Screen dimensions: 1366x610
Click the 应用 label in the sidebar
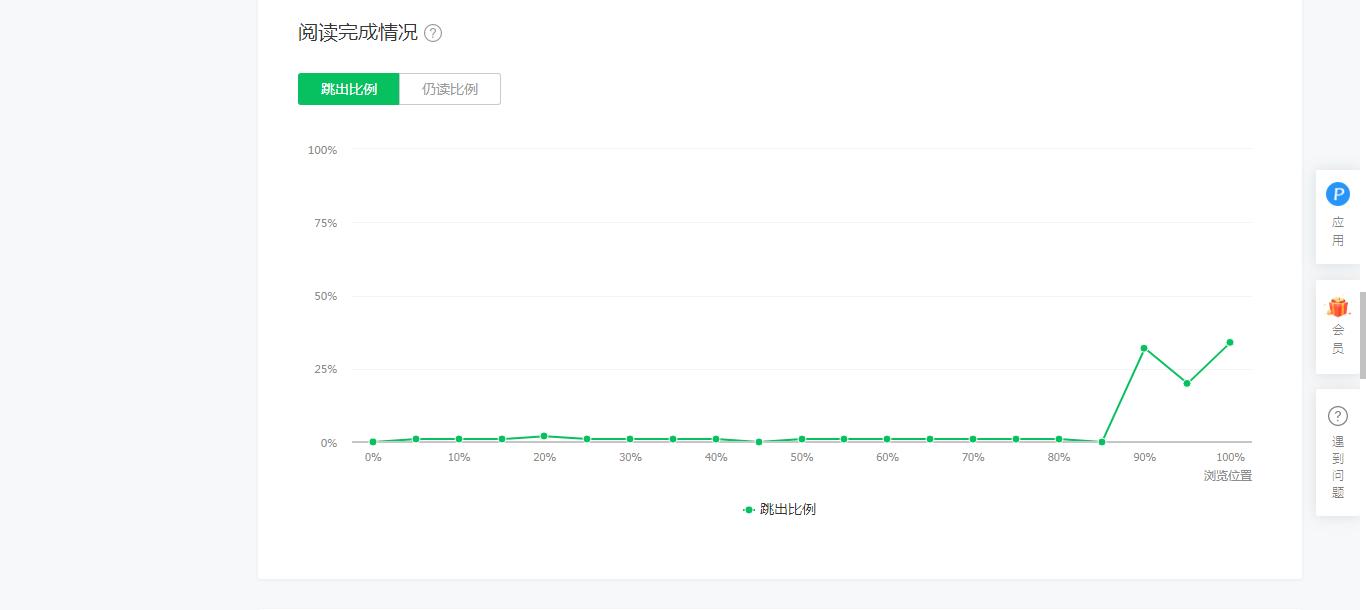1337,231
